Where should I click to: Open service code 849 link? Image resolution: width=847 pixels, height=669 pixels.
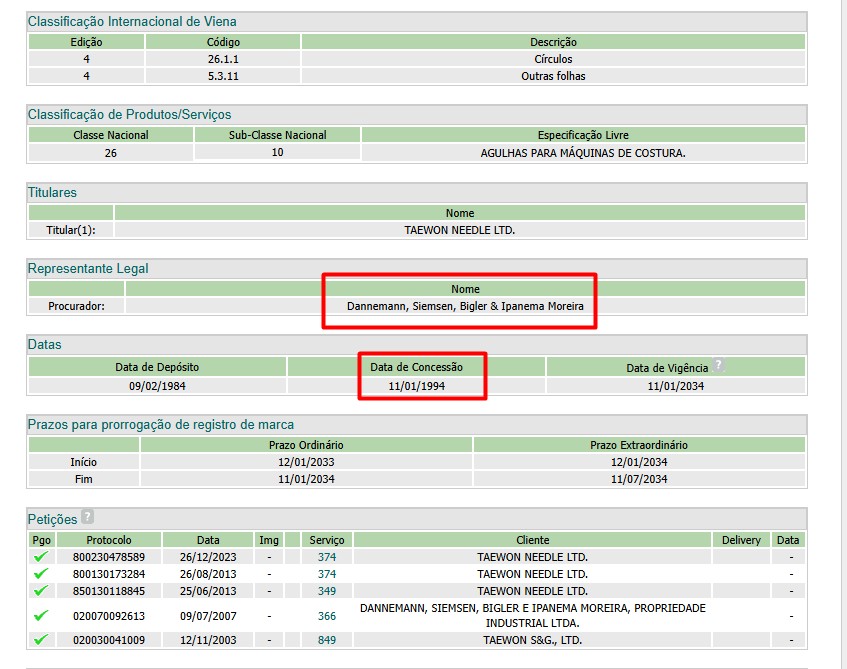click(327, 640)
